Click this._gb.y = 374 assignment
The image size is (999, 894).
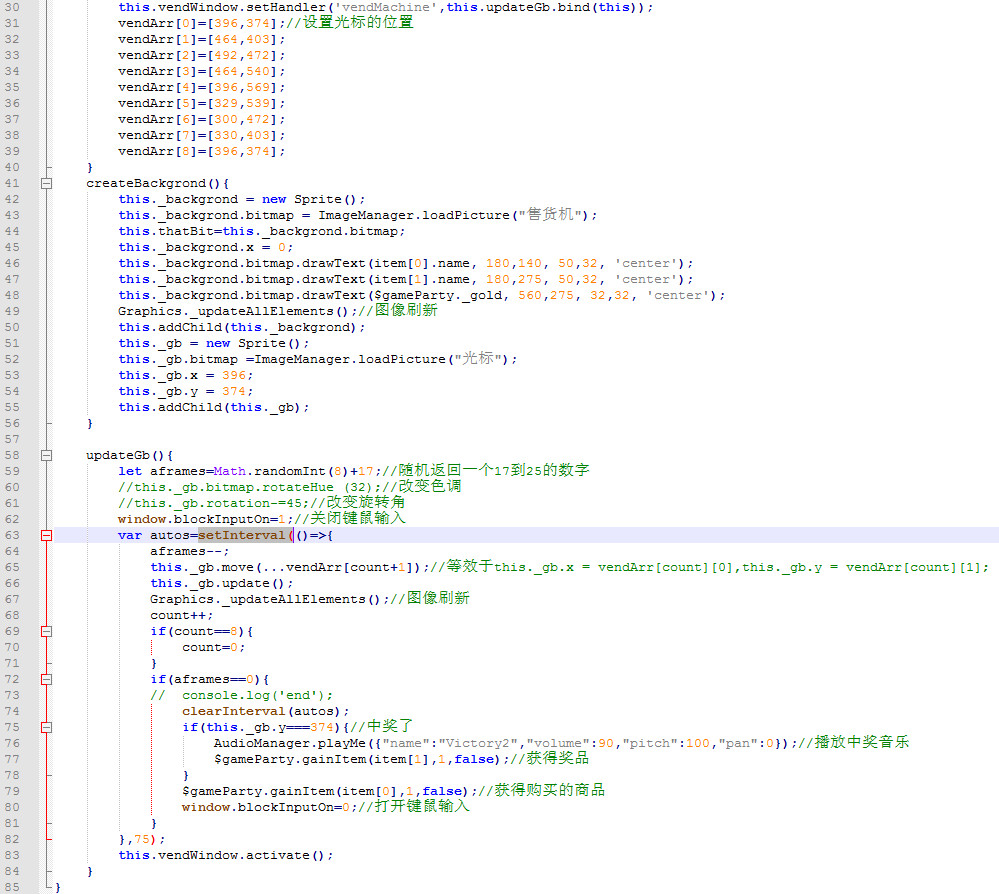click(185, 391)
